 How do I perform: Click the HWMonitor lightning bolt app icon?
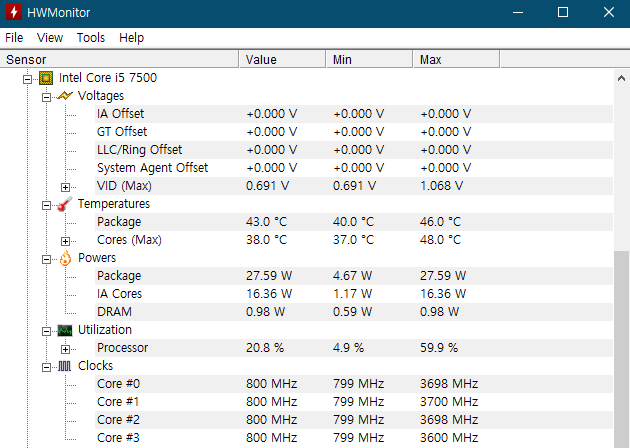(13, 12)
